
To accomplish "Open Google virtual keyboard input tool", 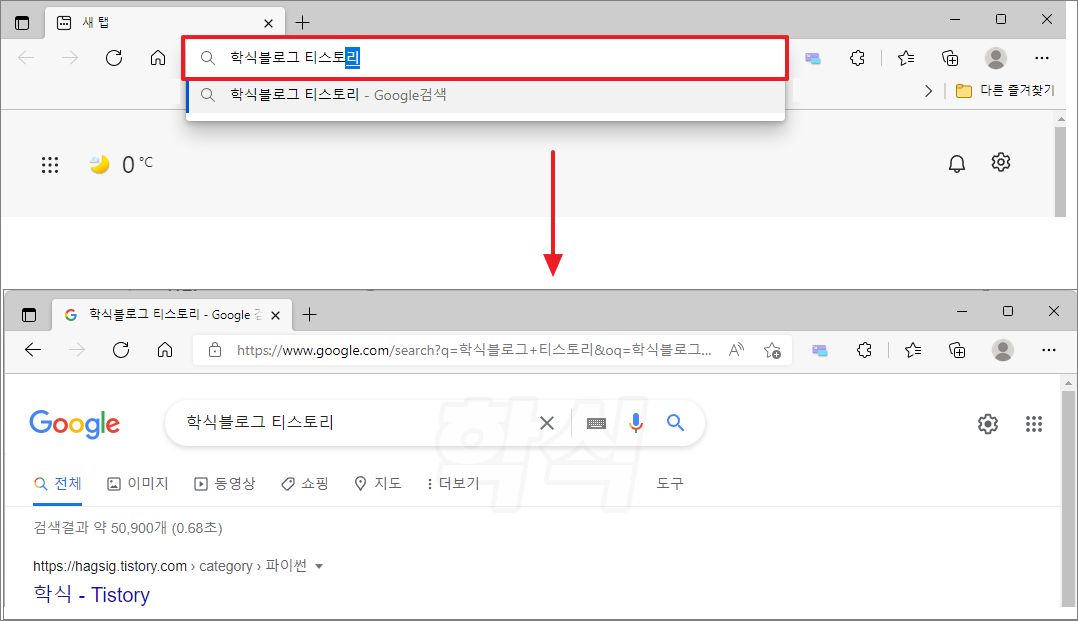I will coord(596,423).
